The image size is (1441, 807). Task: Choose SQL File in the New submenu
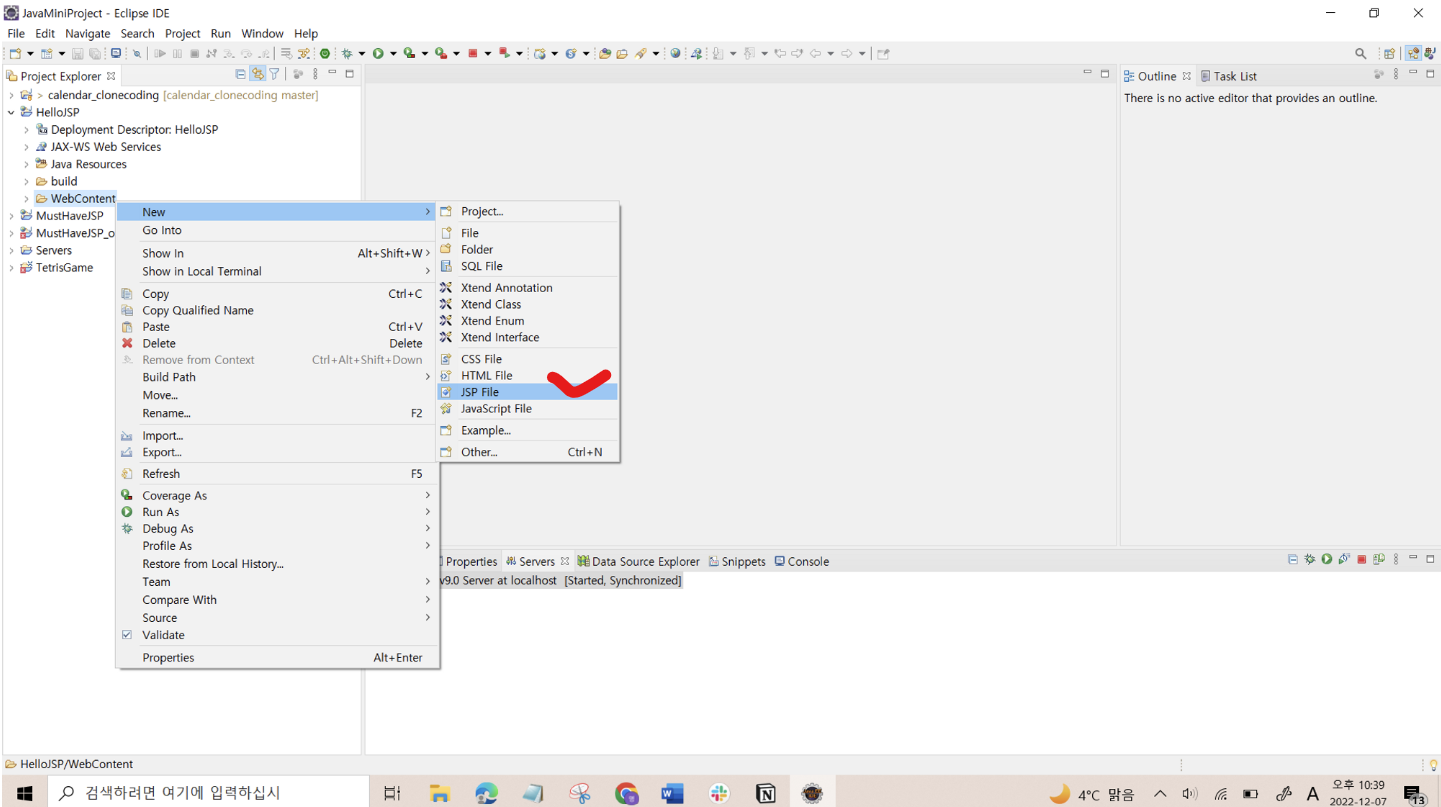pyautogui.click(x=528, y=266)
